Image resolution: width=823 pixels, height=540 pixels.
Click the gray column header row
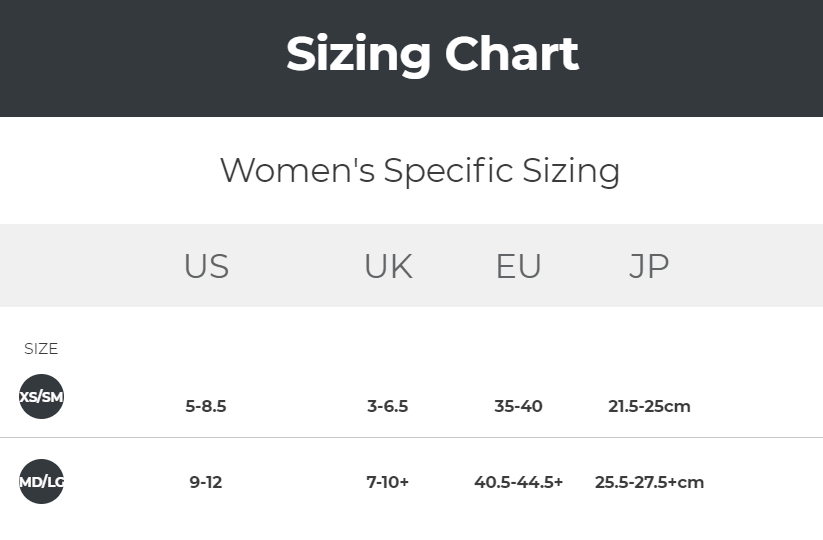(412, 266)
